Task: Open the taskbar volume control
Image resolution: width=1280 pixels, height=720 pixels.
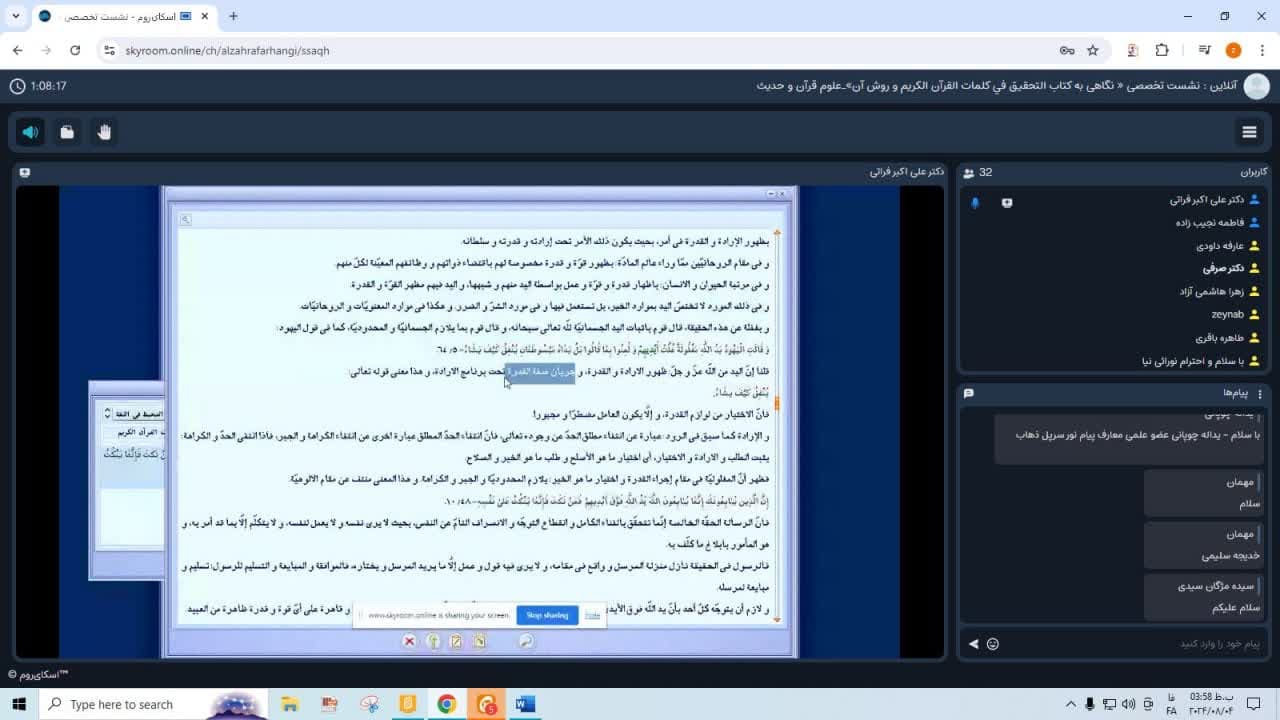Action: 1129,704
